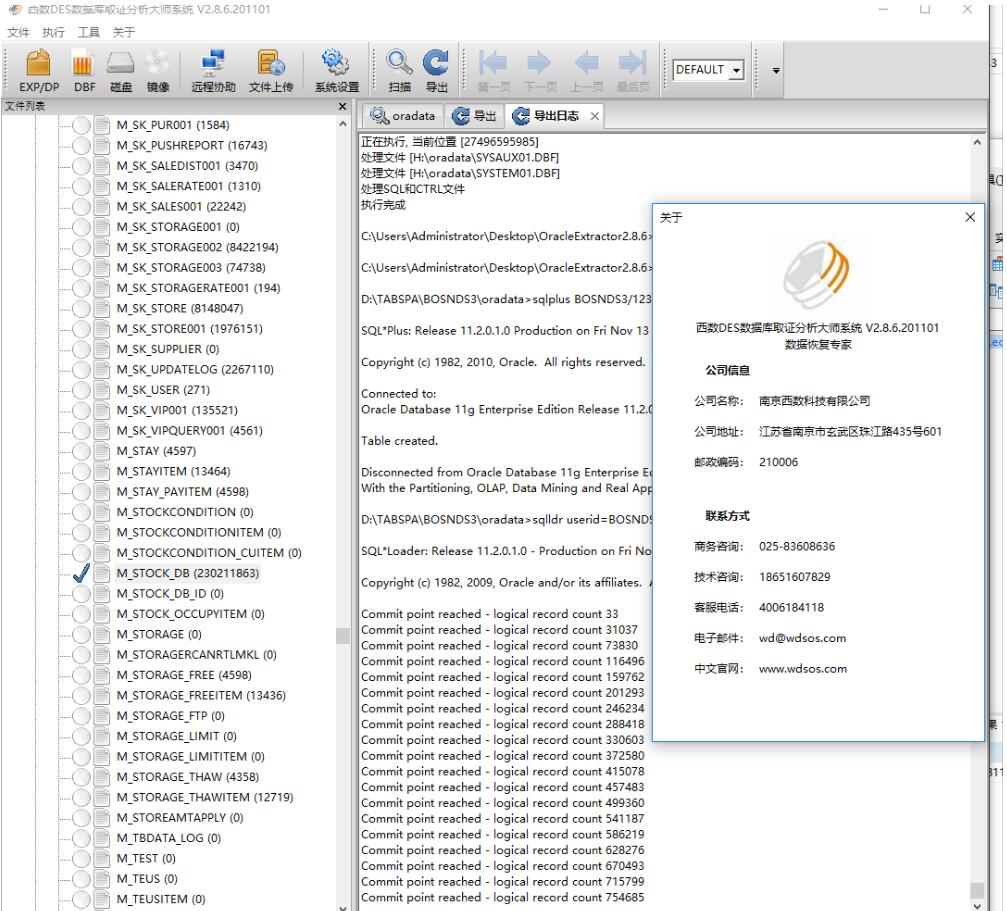The image size is (1007, 911).
Task: Check the M_SK_UPDATELOG table checkbox
Action: coord(82,370)
